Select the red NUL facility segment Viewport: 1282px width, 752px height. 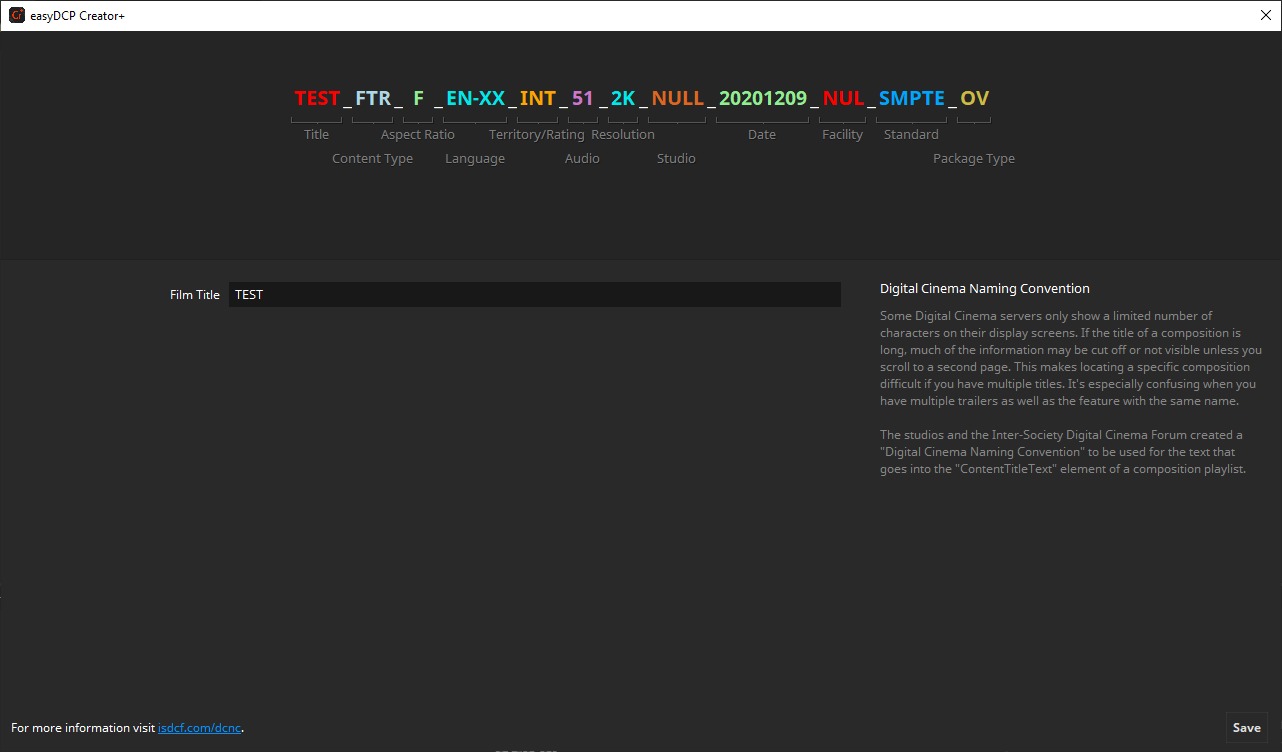click(843, 98)
